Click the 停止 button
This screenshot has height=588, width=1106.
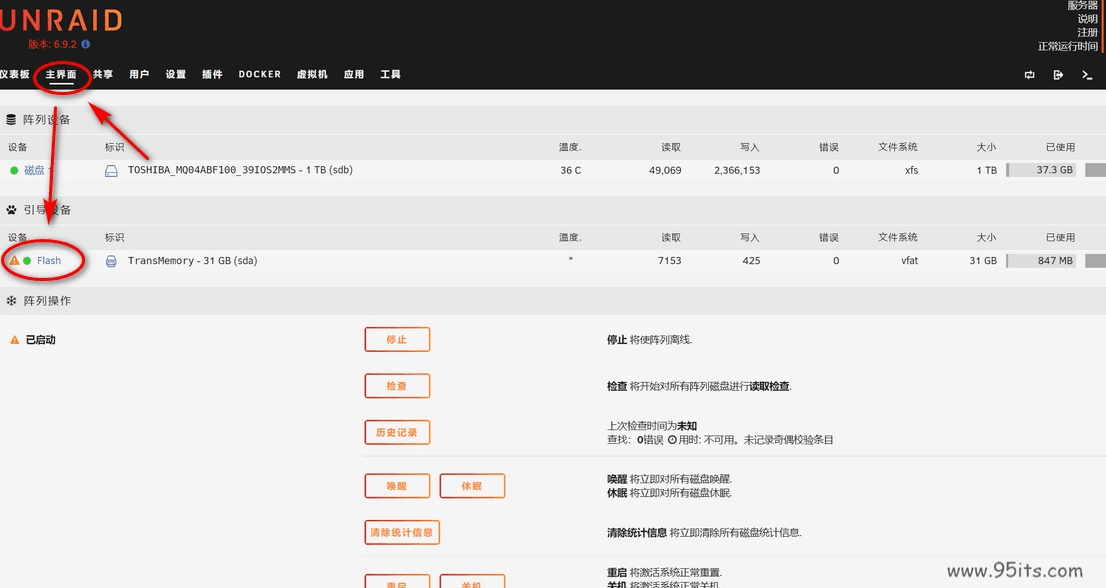pyautogui.click(x=397, y=340)
